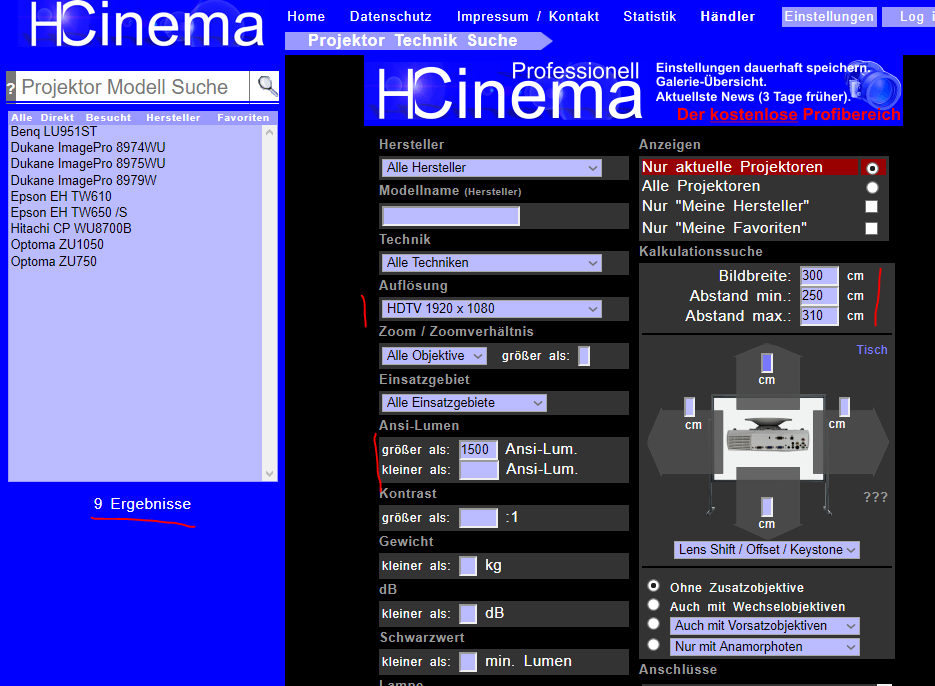Open the HDTV 1920 x 1080 resolution dropdown
The image size is (935, 686).
click(x=491, y=309)
